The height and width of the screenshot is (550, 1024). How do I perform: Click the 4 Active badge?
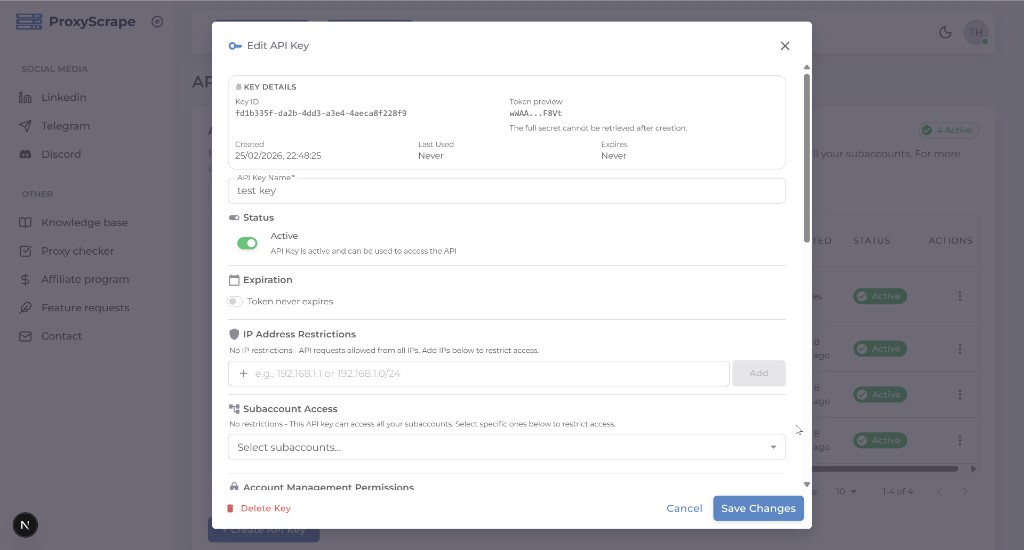947,130
